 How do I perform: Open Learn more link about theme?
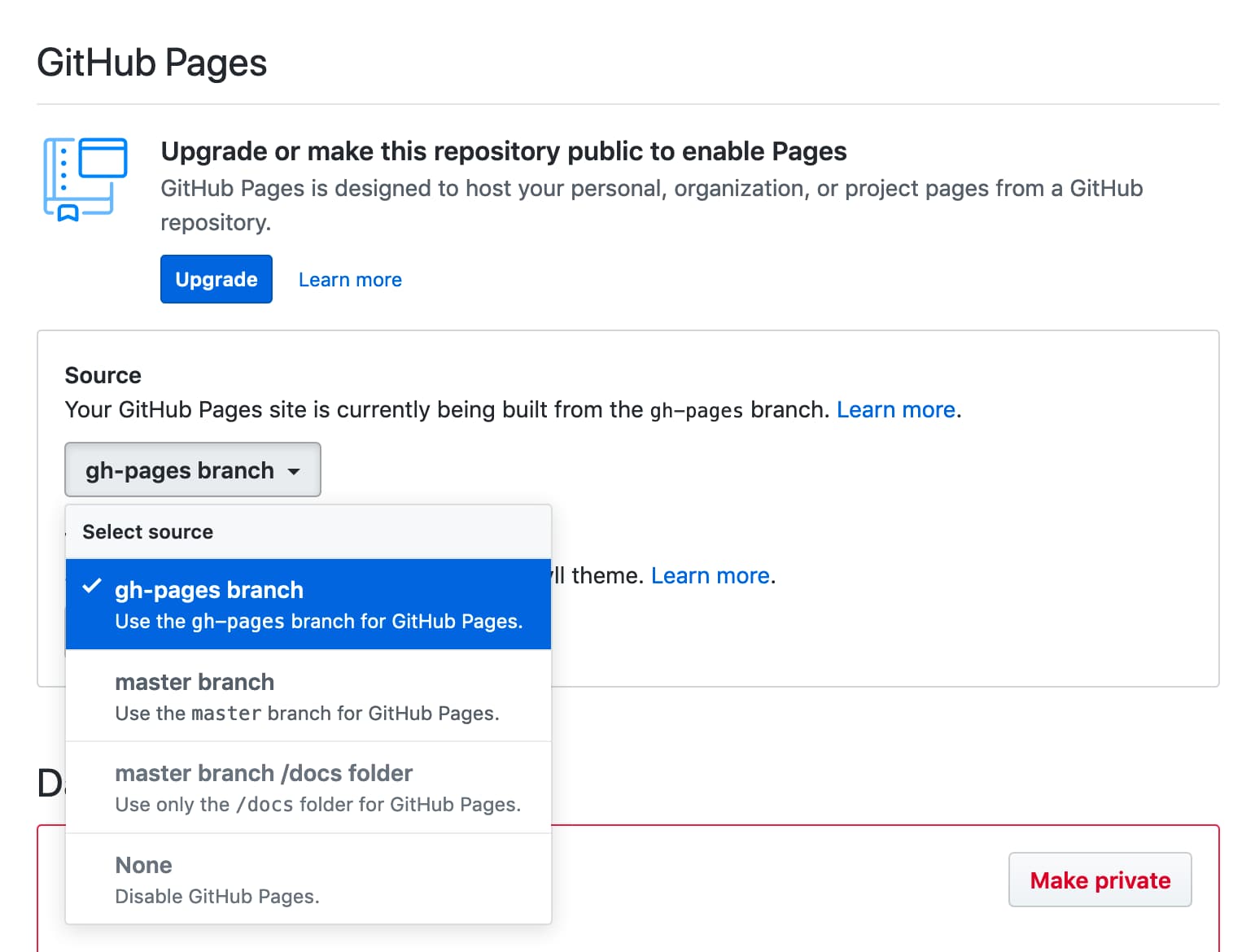[711, 576]
